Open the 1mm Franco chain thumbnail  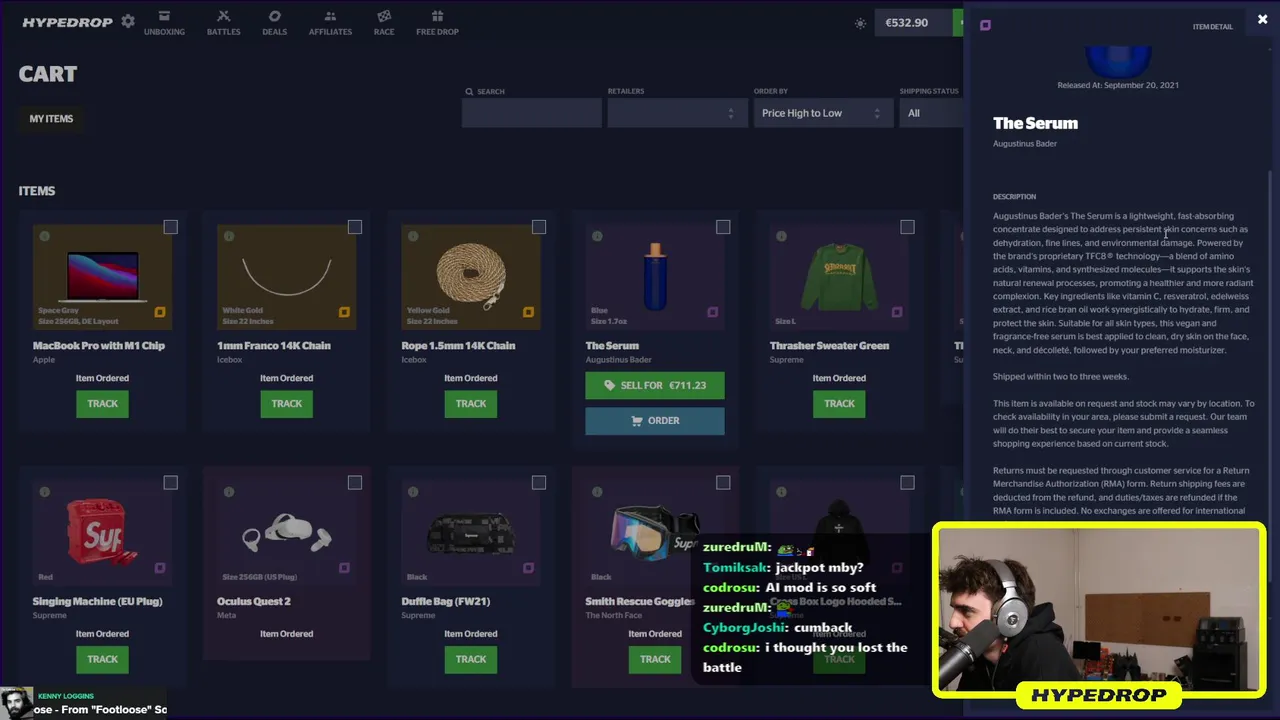click(x=286, y=276)
